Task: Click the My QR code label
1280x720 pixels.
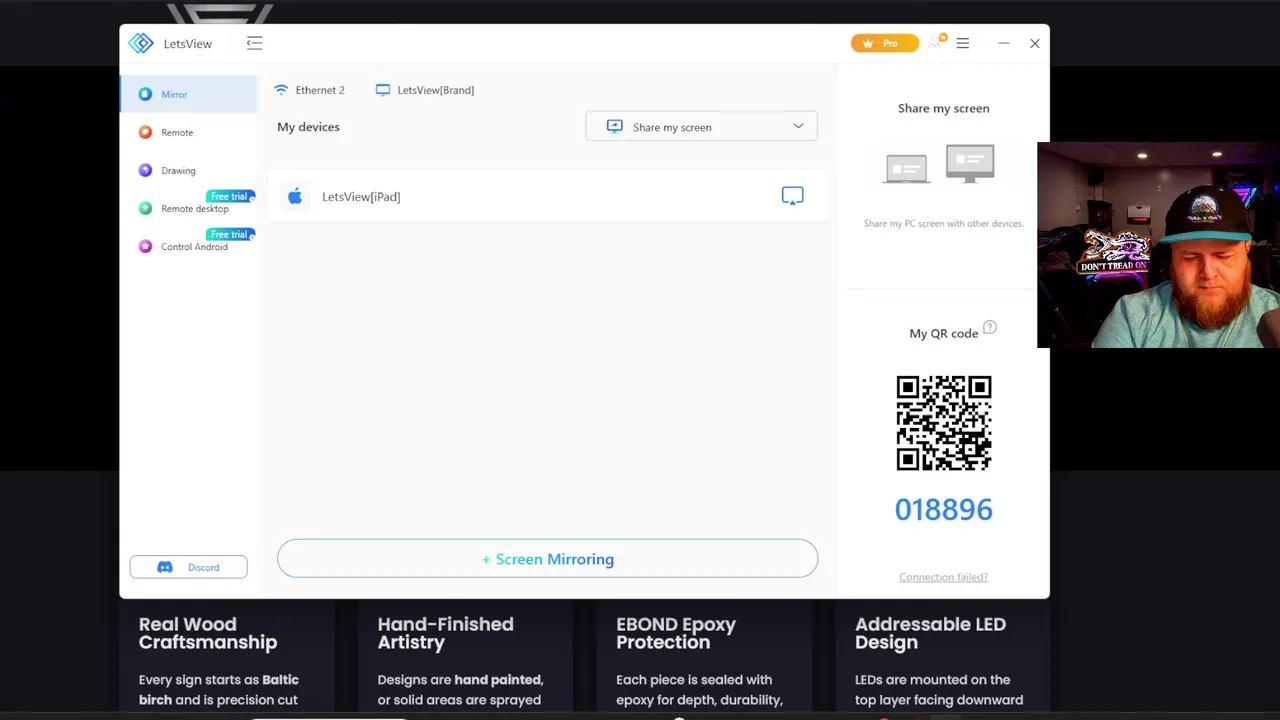Action: point(944,333)
